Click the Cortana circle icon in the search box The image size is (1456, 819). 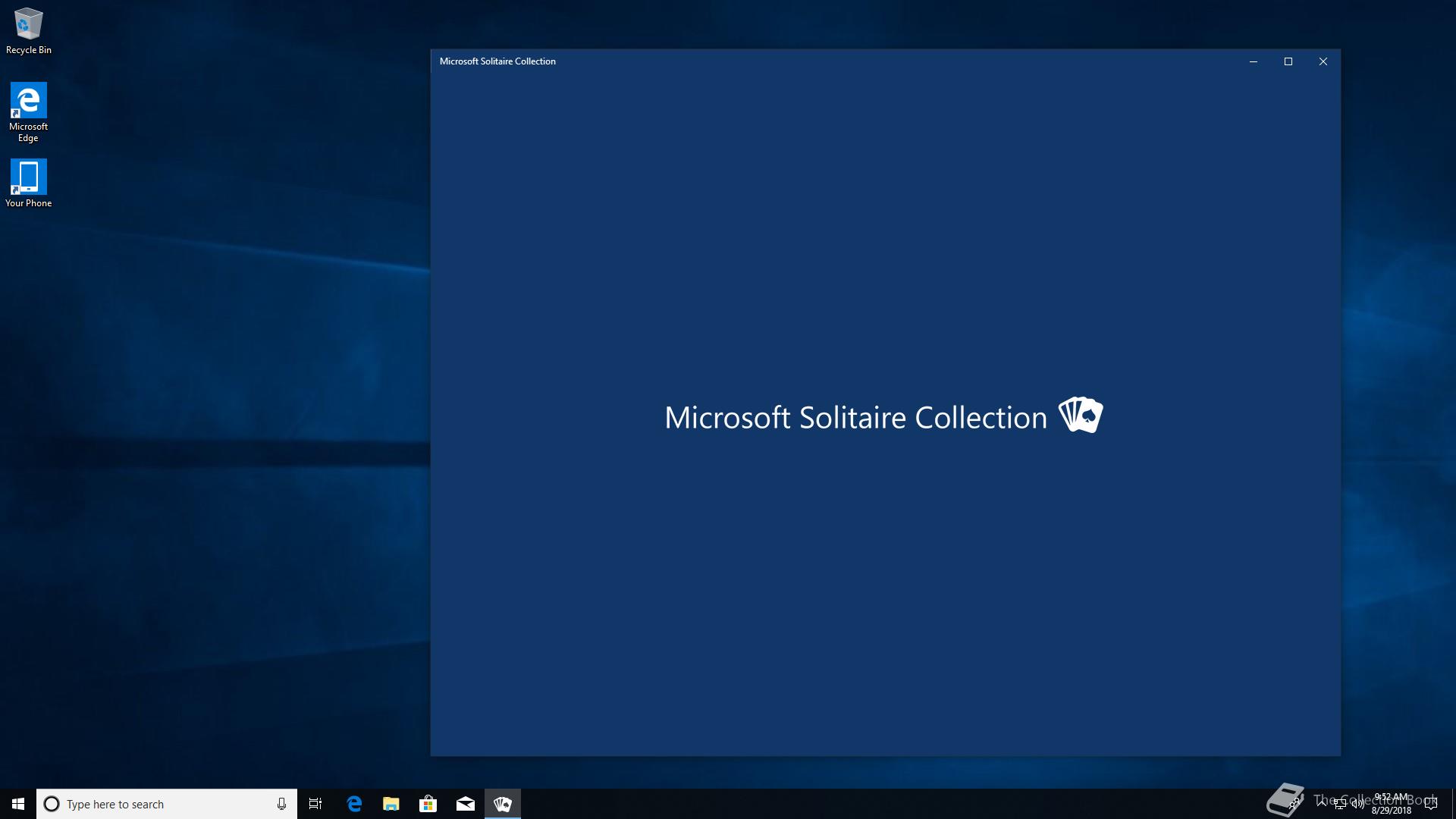tap(52, 804)
